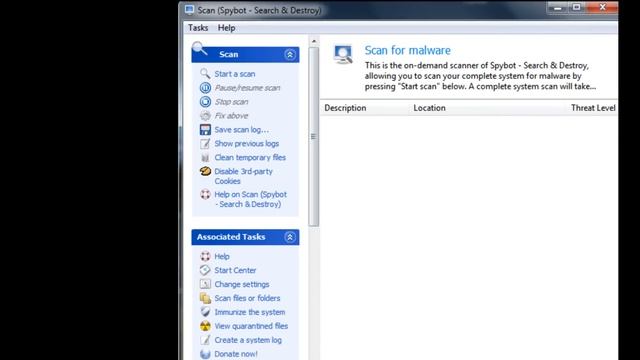Click the Change settings link
Screen dimensions: 640x360
pos(242,284)
